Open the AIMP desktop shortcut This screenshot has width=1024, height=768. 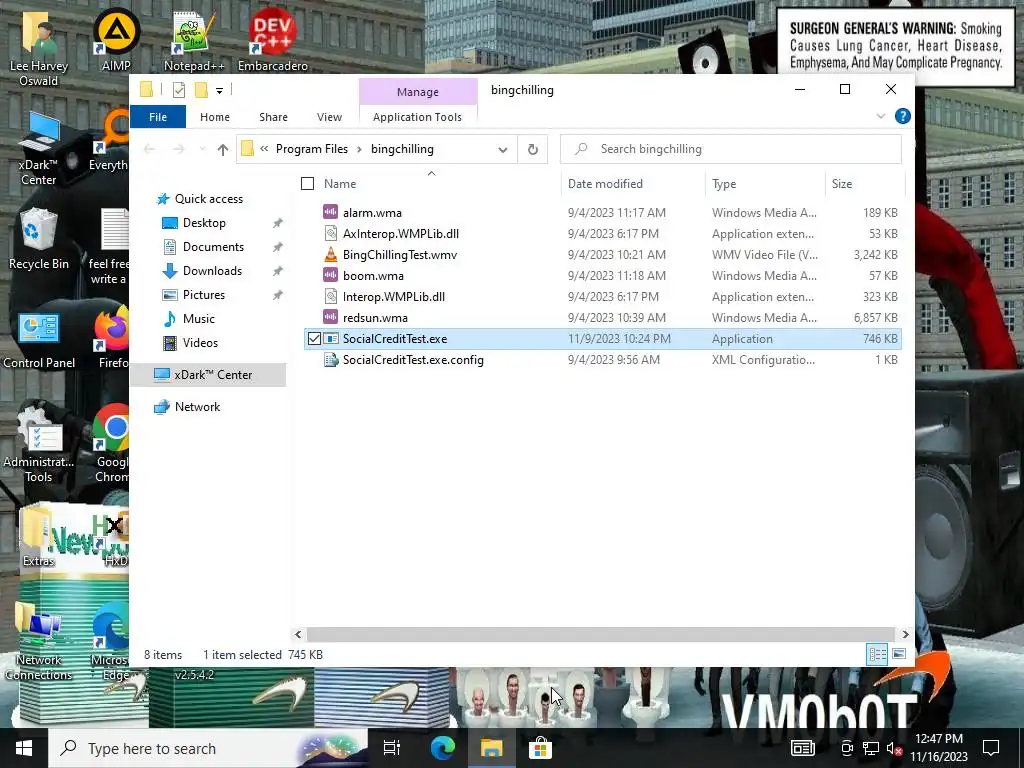click(116, 39)
